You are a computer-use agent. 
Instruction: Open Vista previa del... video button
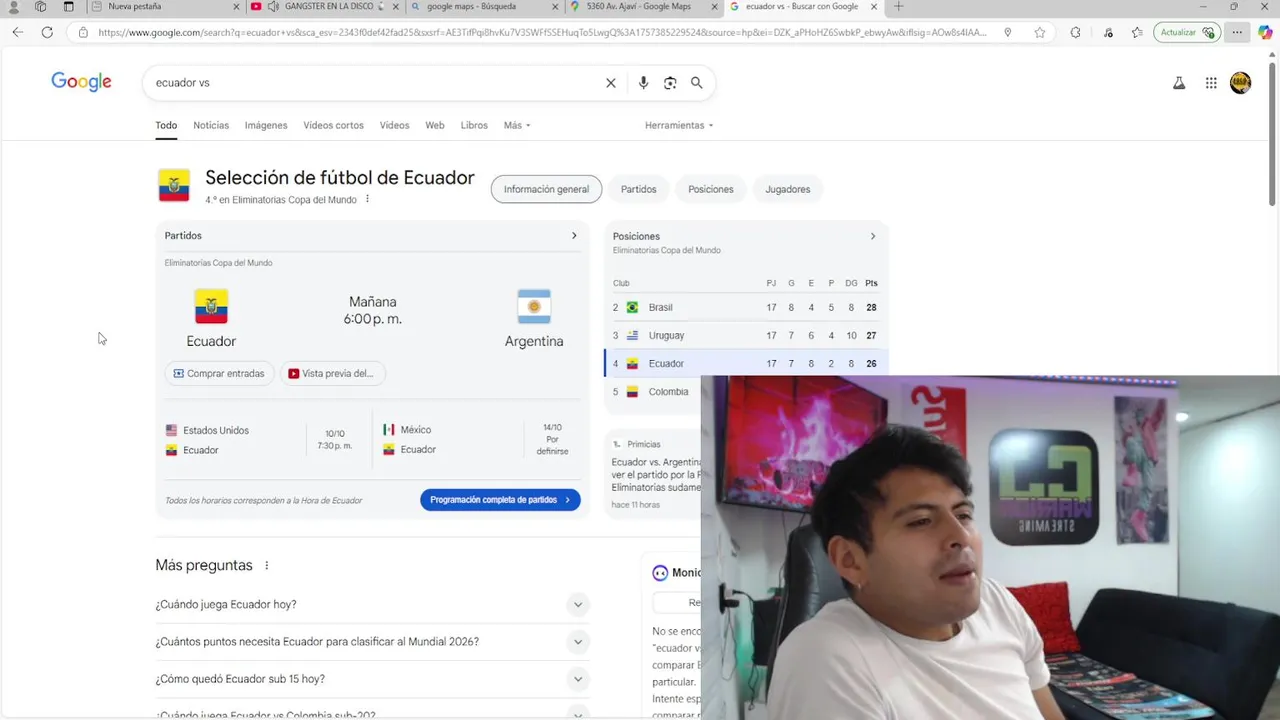(x=332, y=373)
